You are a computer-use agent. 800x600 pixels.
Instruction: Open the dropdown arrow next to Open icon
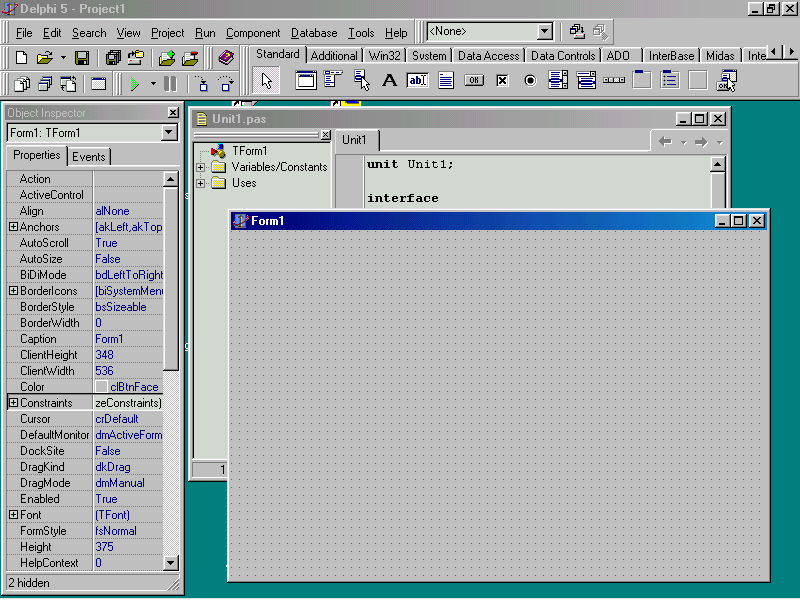[x=63, y=58]
